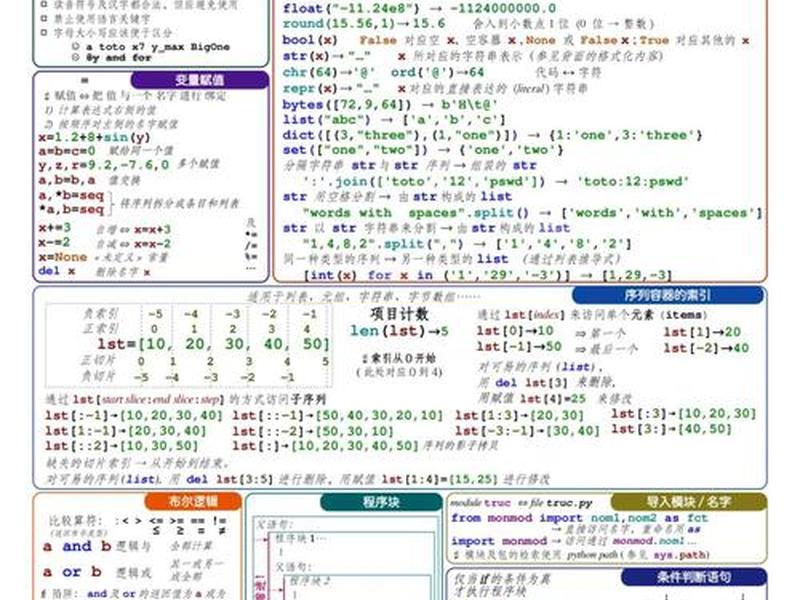
Task: Click the ':'.join(['toto','12','pswd']) example
Action: [495, 182]
